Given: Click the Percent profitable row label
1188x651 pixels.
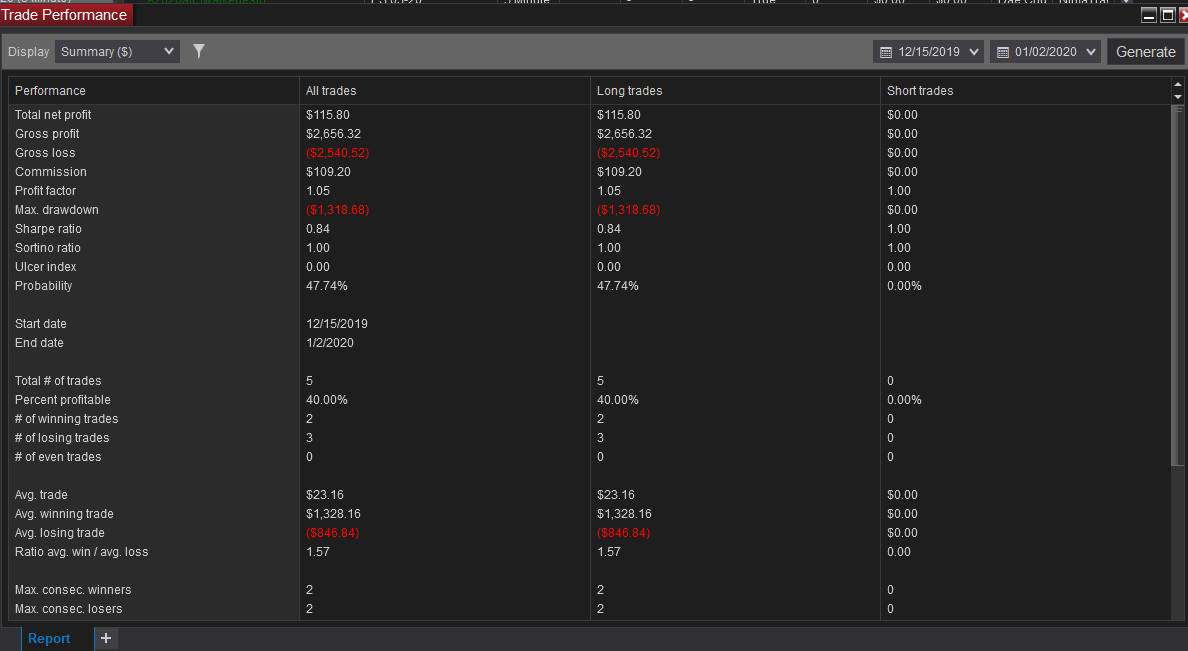Looking at the screenshot, I should coord(63,399).
